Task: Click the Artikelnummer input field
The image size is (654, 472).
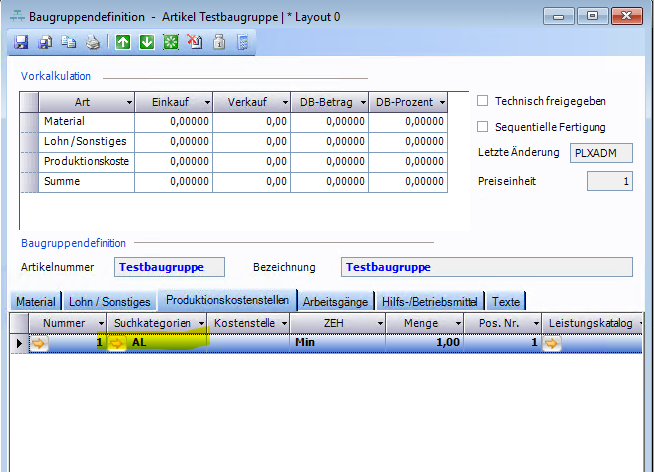Action: (x=169, y=267)
